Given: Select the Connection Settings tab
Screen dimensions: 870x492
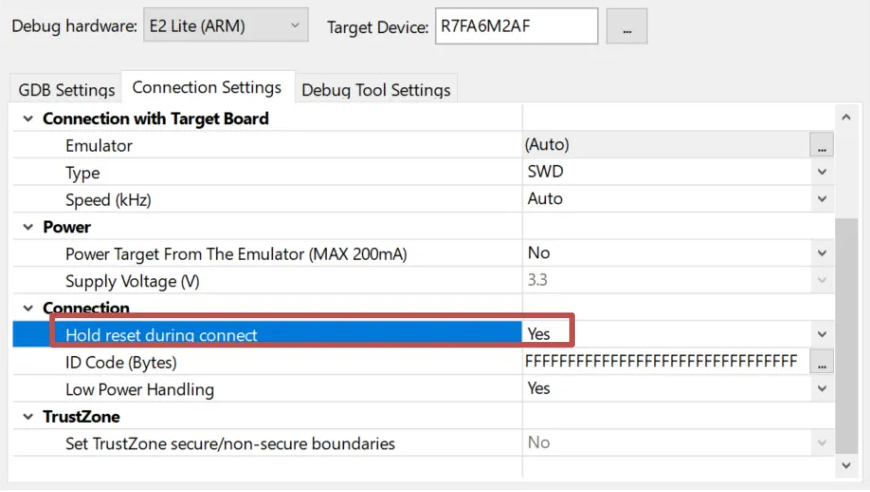Looking at the screenshot, I should [207, 87].
